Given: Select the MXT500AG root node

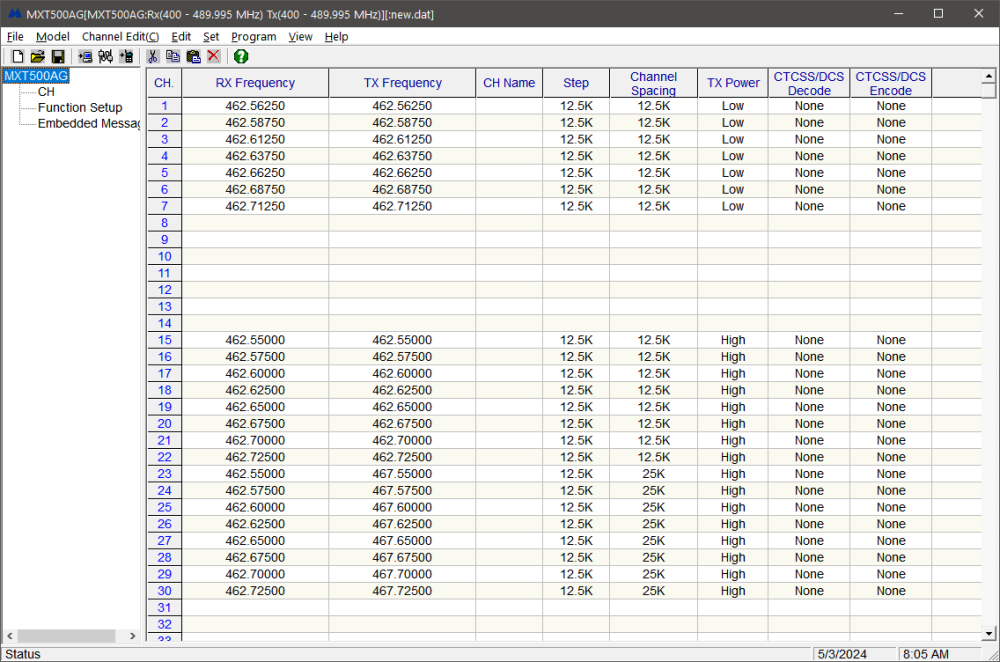Looking at the screenshot, I should (36, 75).
